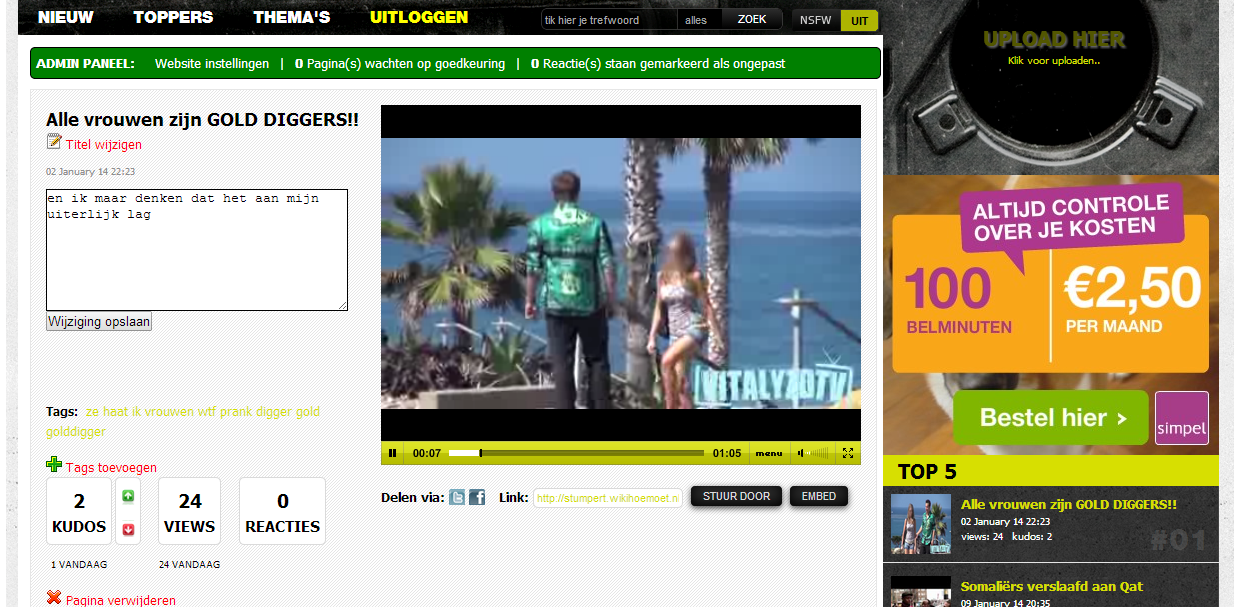Open the player 'menu' button
Image resolution: width=1234 pixels, height=614 pixels.
point(769,453)
